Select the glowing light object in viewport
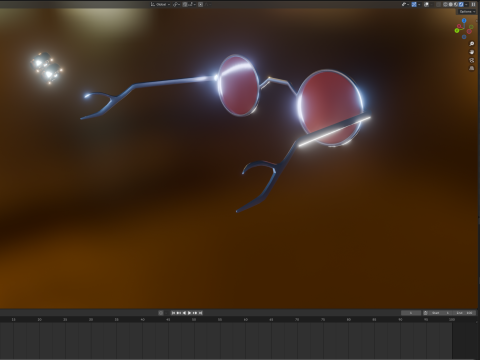Viewport: 480px width, 360px height. coord(46,68)
